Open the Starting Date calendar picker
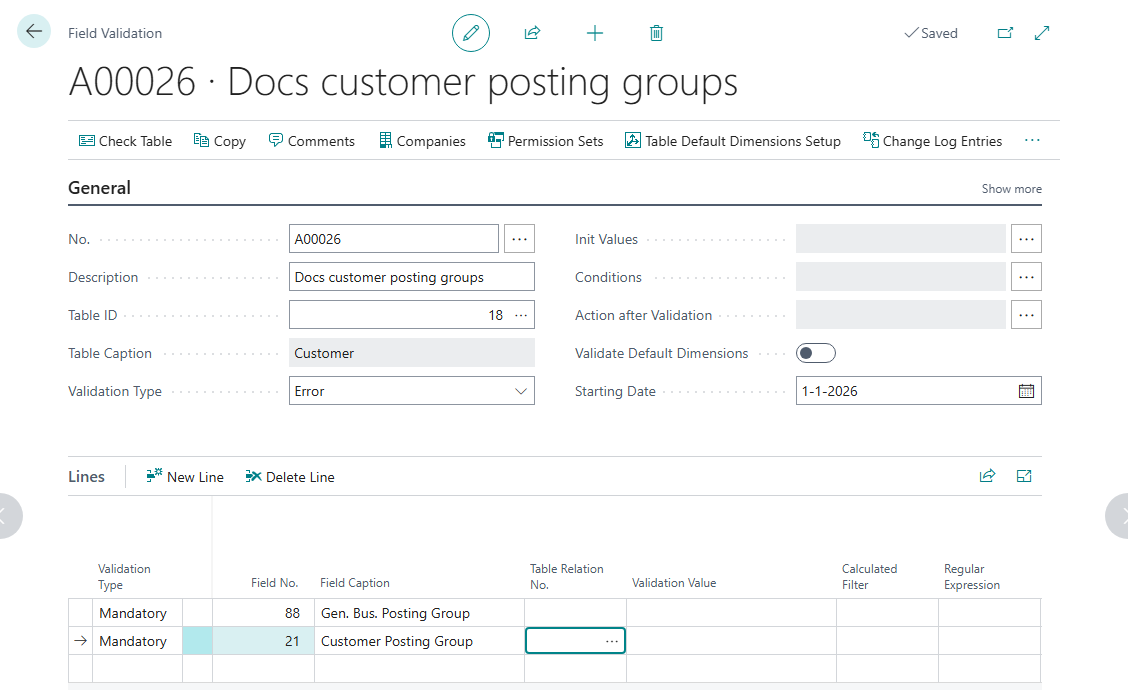 pos(1027,391)
